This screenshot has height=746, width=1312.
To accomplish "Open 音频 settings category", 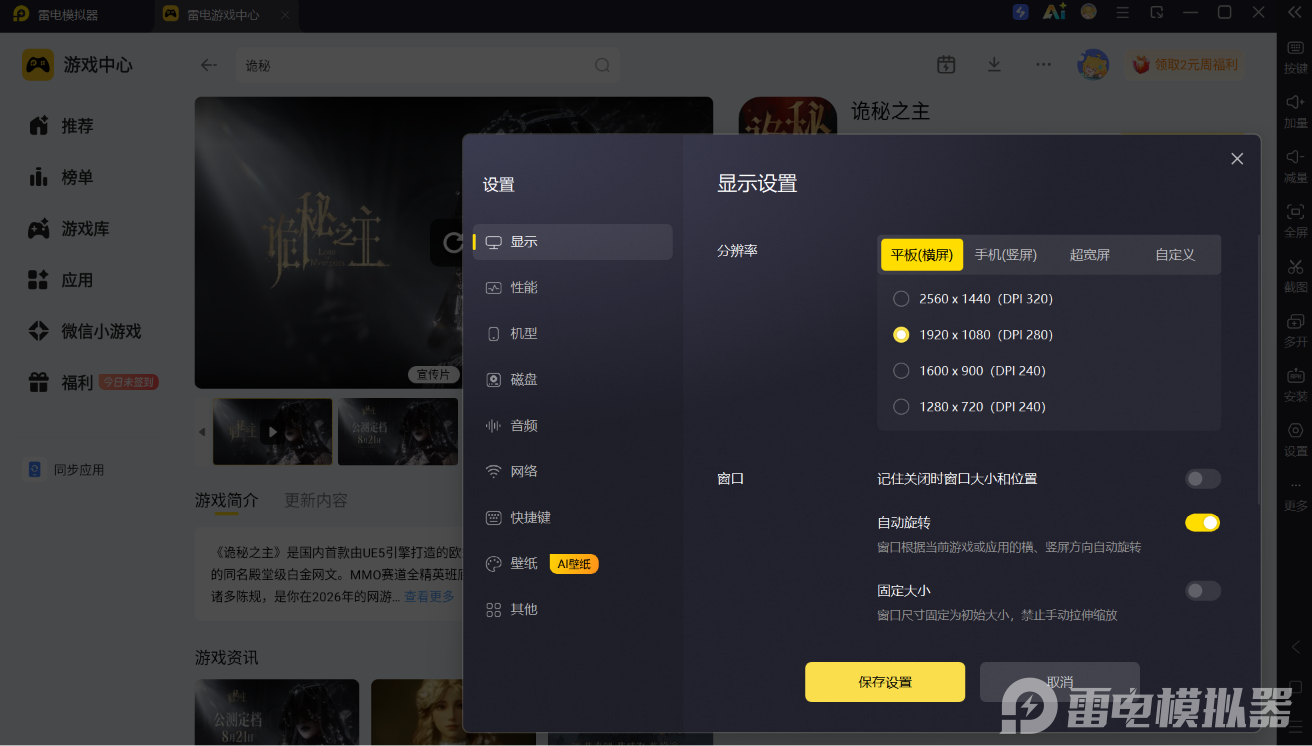I will point(573,426).
